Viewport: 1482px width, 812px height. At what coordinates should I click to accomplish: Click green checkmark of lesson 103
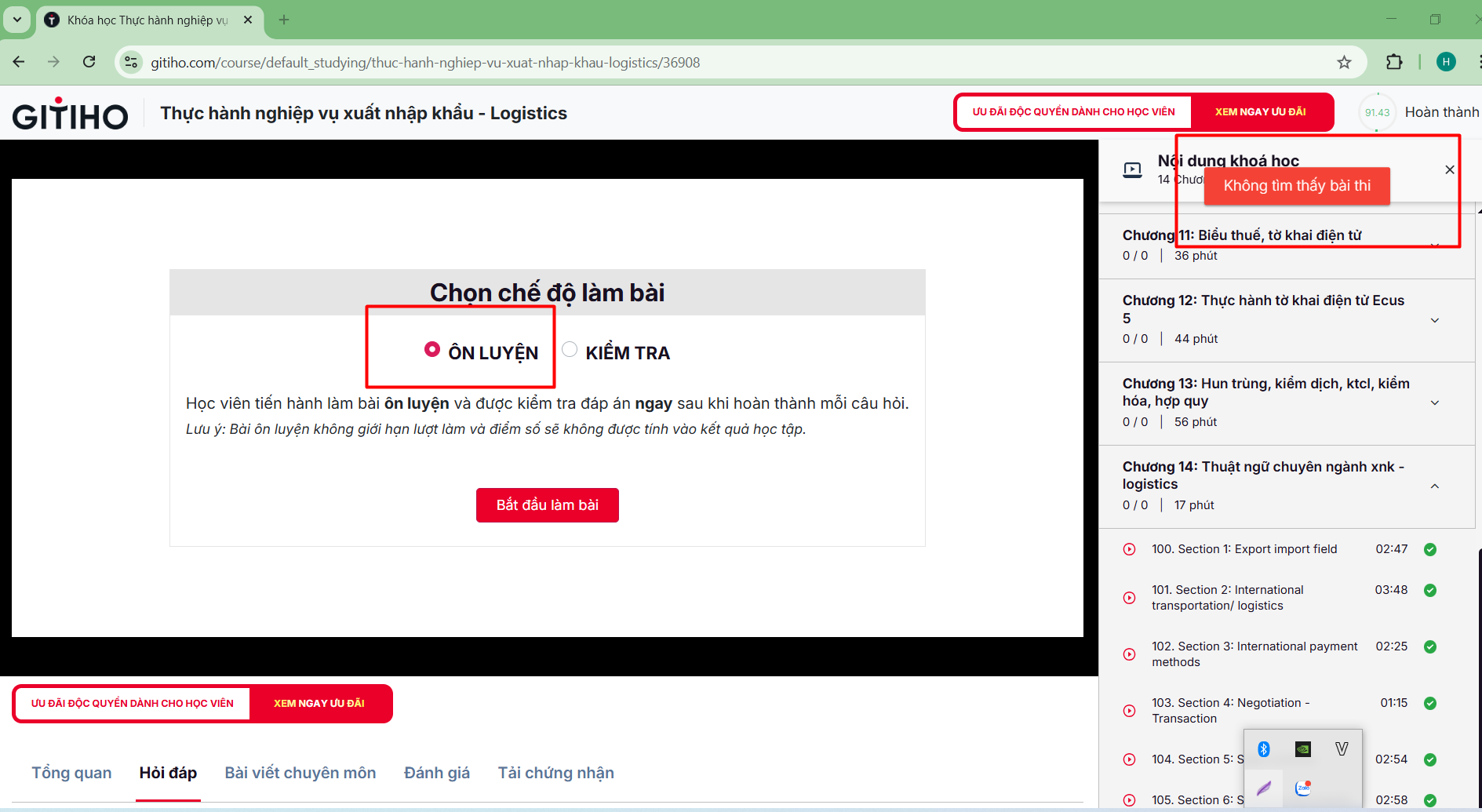tap(1430, 703)
